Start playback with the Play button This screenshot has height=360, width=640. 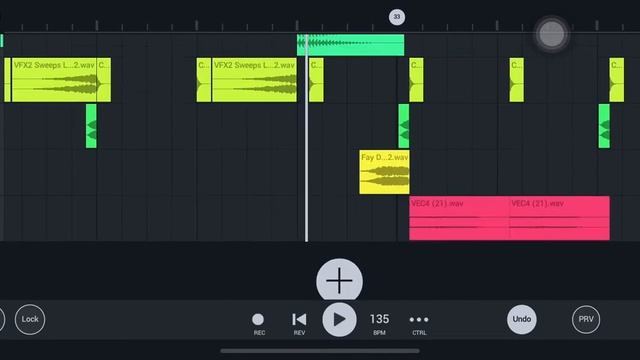point(339,320)
